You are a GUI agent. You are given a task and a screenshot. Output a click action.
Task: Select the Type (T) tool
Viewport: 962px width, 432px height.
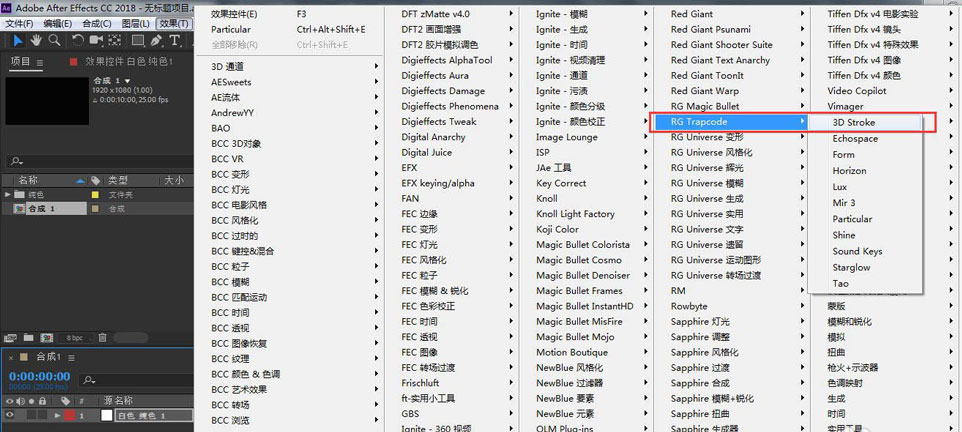pyautogui.click(x=175, y=40)
